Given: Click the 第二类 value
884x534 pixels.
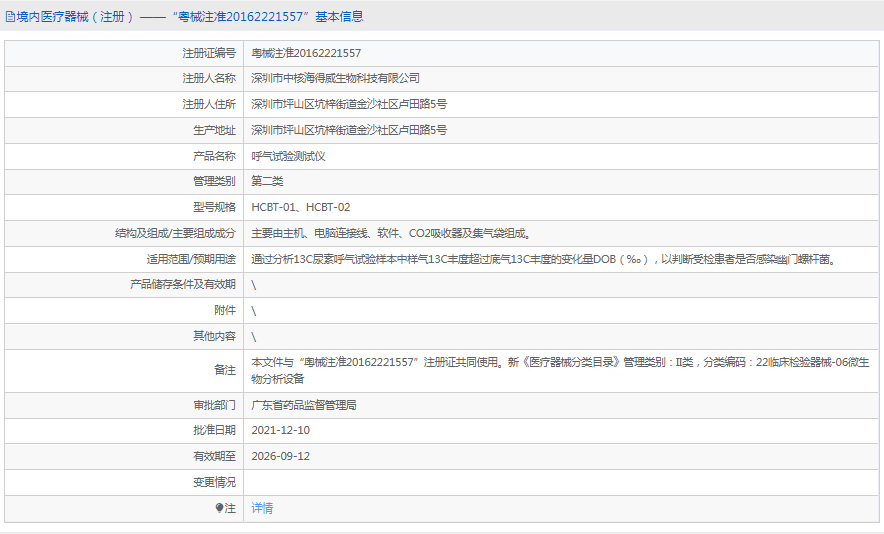Looking at the screenshot, I should tap(267, 181).
